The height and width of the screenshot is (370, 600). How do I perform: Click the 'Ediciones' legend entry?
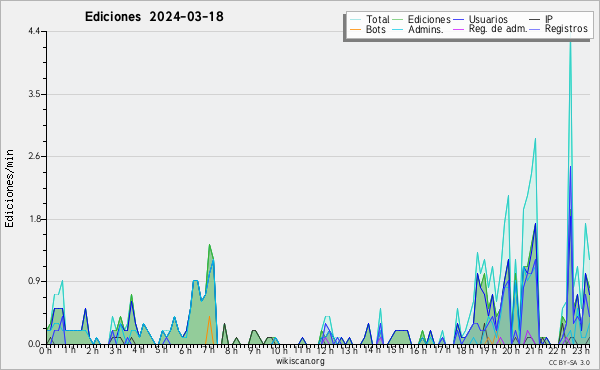point(429,19)
